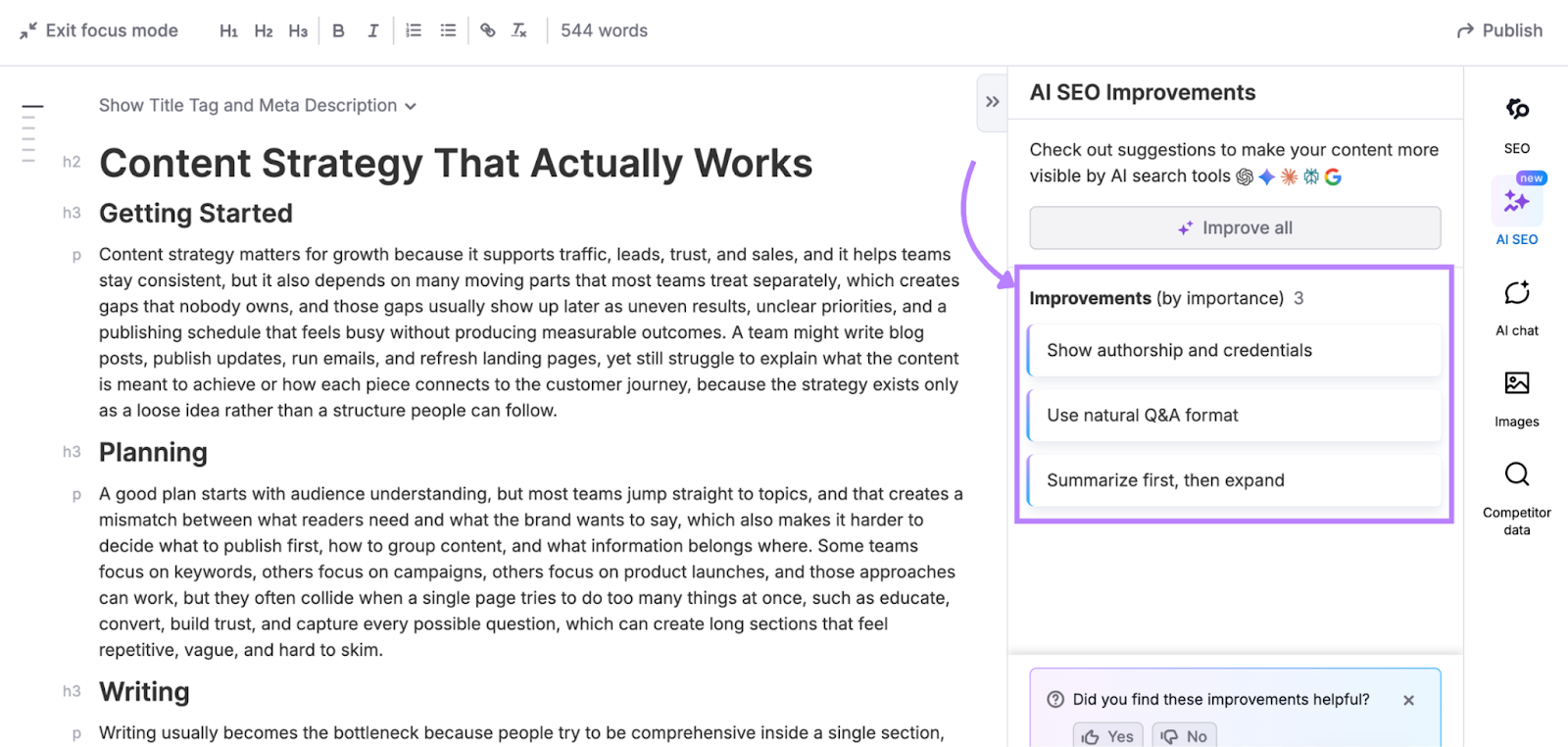Screen dimensions: 1568x747
Task: Insert a hyperlink
Action: [x=488, y=31]
